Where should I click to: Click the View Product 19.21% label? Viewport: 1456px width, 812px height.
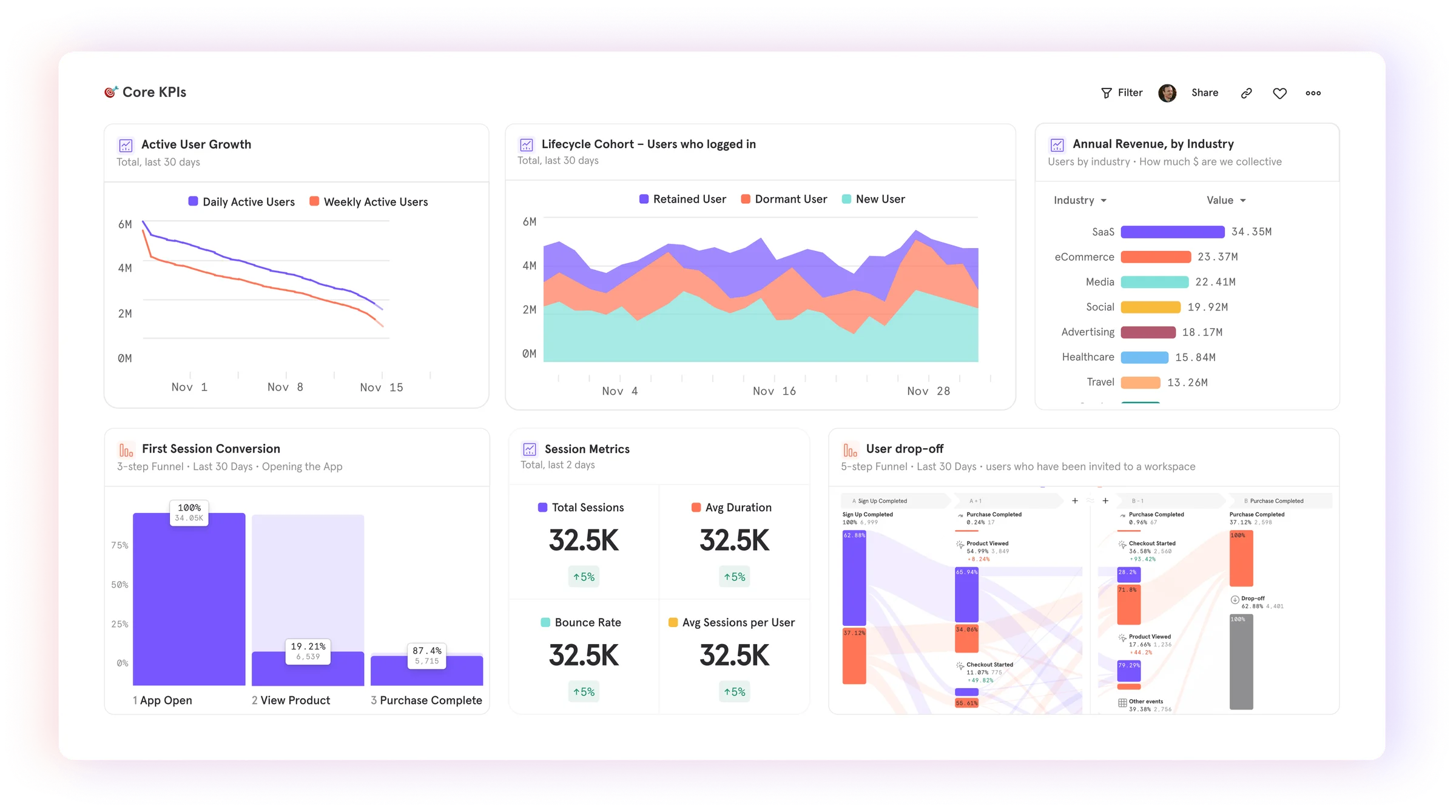(308, 651)
